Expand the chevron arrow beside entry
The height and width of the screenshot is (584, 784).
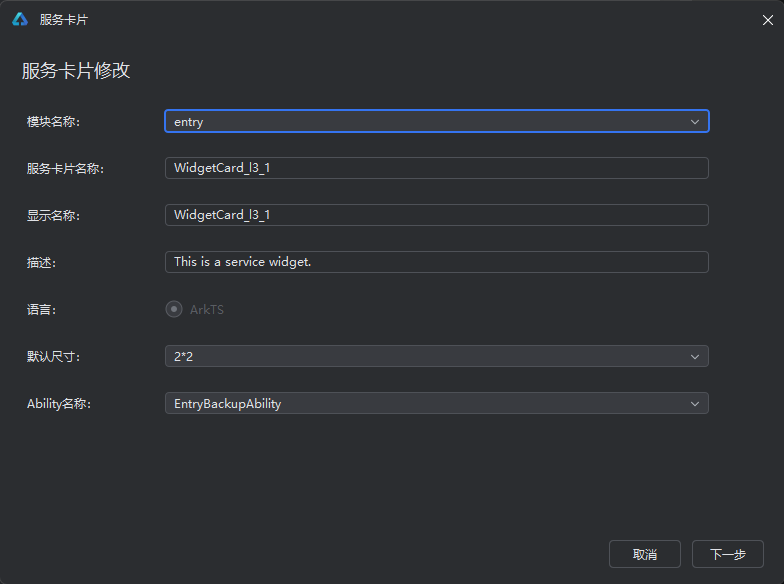click(694, 122)
